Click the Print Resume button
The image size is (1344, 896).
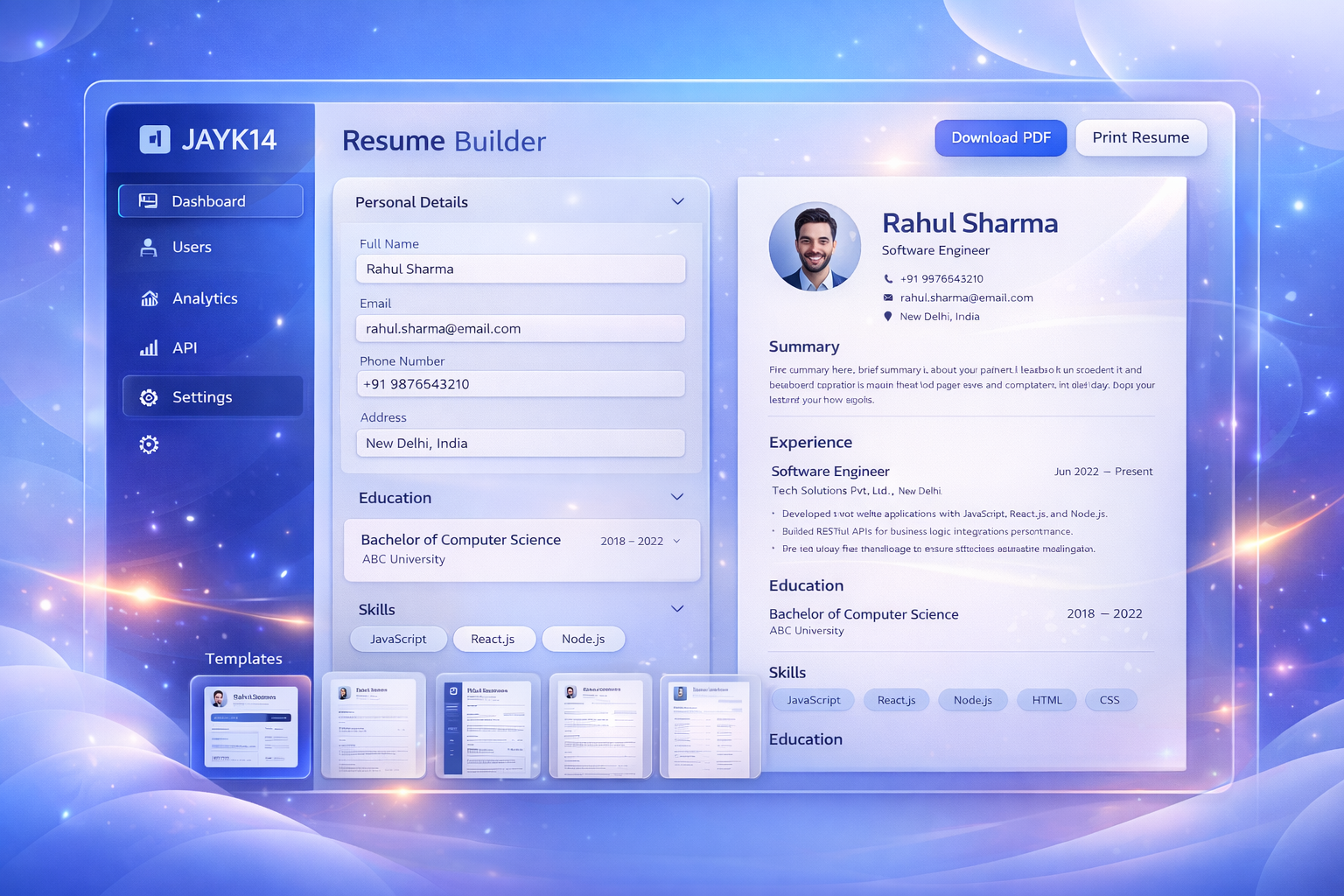coord(1141,137)
